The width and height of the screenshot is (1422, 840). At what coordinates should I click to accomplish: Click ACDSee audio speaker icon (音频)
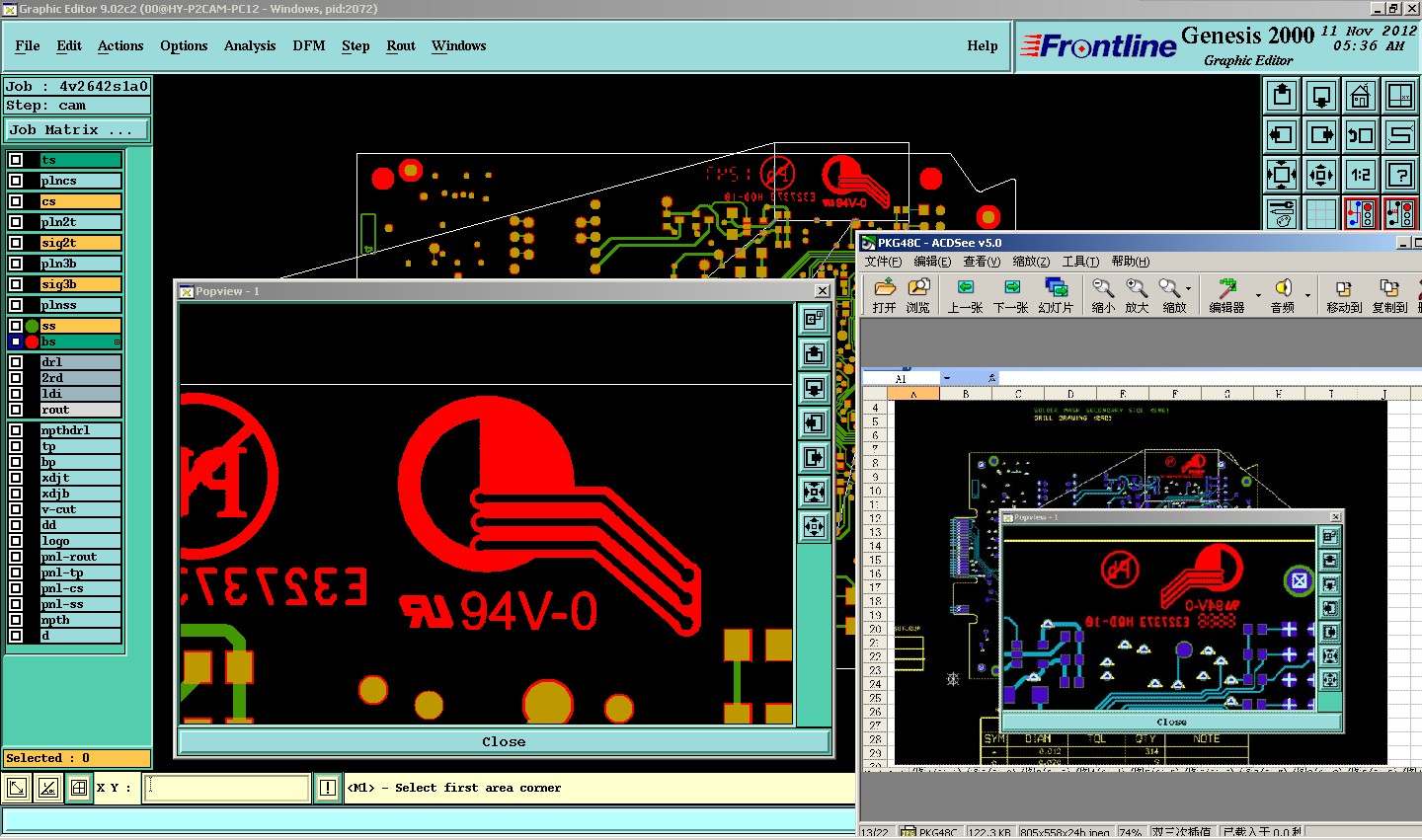coord(1283,295)
